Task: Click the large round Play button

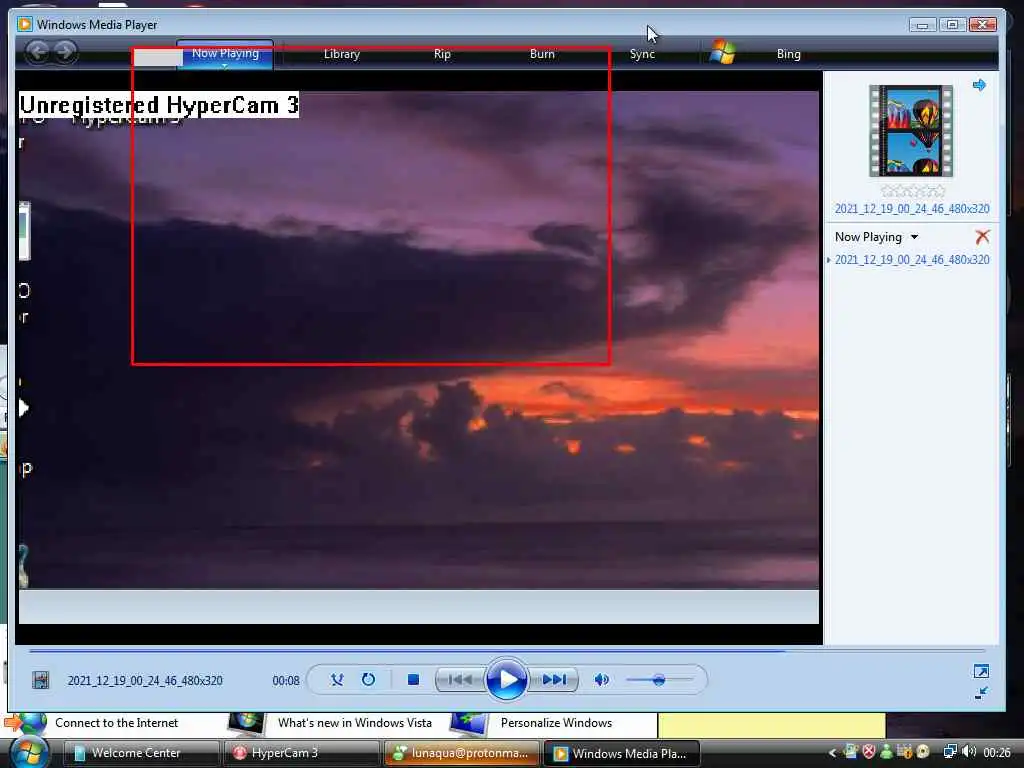Action: pos(506,679)
